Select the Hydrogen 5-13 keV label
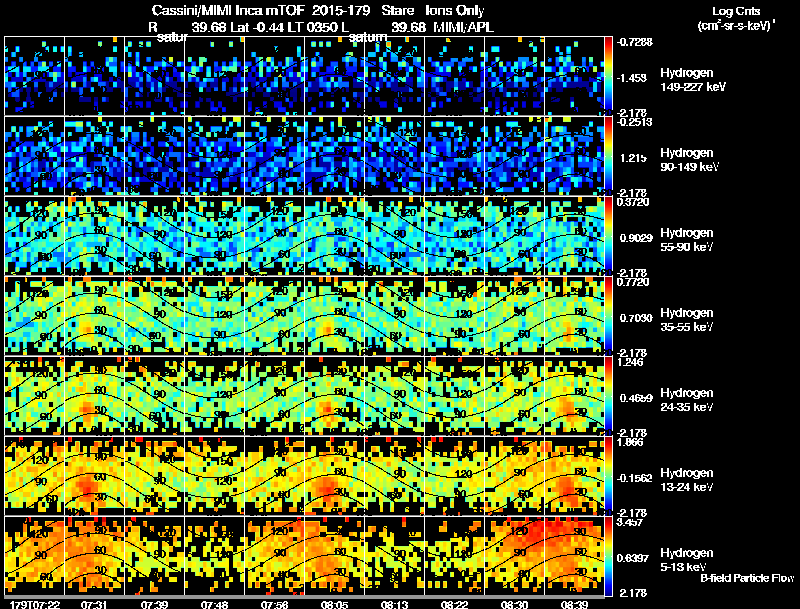800x609 pixels. coord(687,560)
